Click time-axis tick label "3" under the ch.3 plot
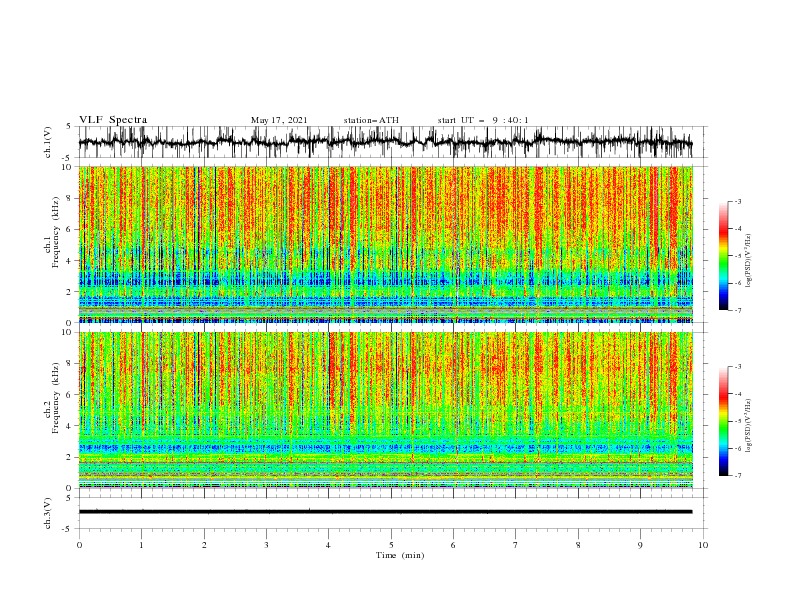 pyautogui.click(x=266, y=545)
